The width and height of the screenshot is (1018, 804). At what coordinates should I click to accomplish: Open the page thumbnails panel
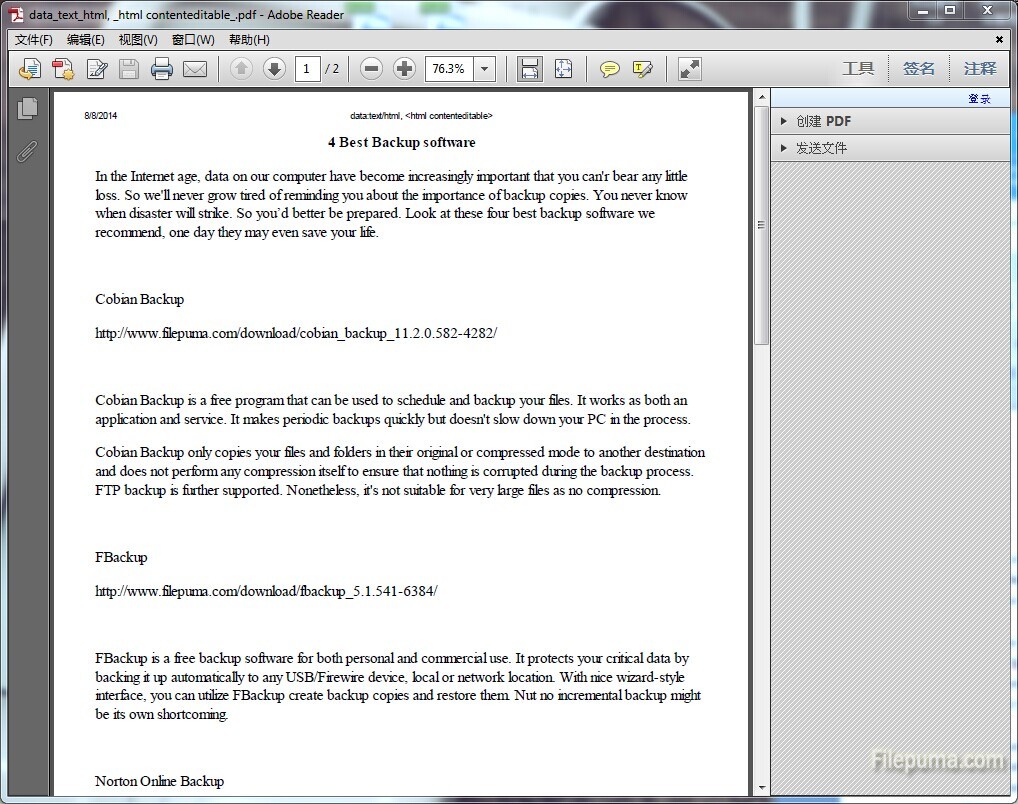pos(28,109)
